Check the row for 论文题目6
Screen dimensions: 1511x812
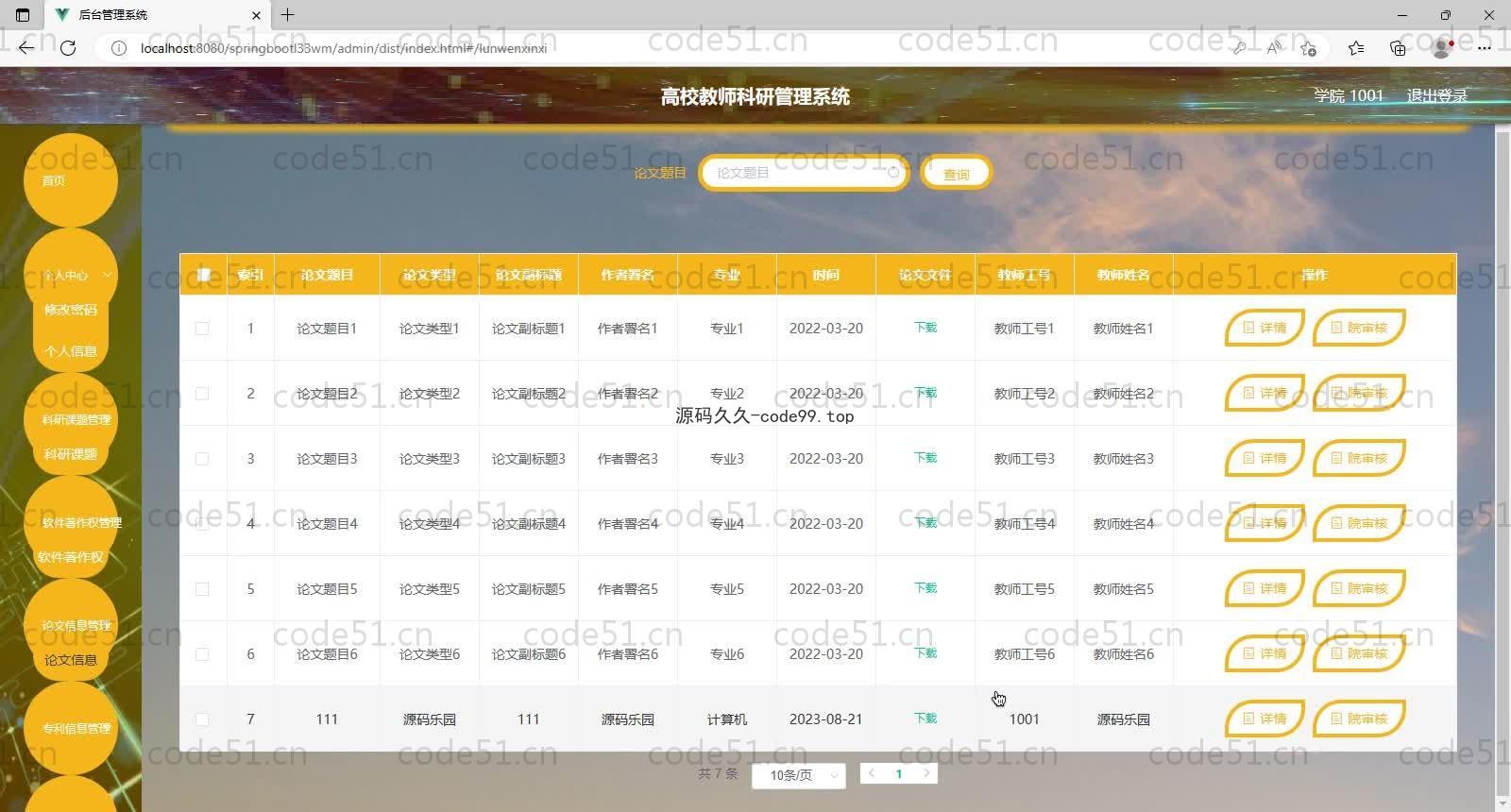[202, 654]
